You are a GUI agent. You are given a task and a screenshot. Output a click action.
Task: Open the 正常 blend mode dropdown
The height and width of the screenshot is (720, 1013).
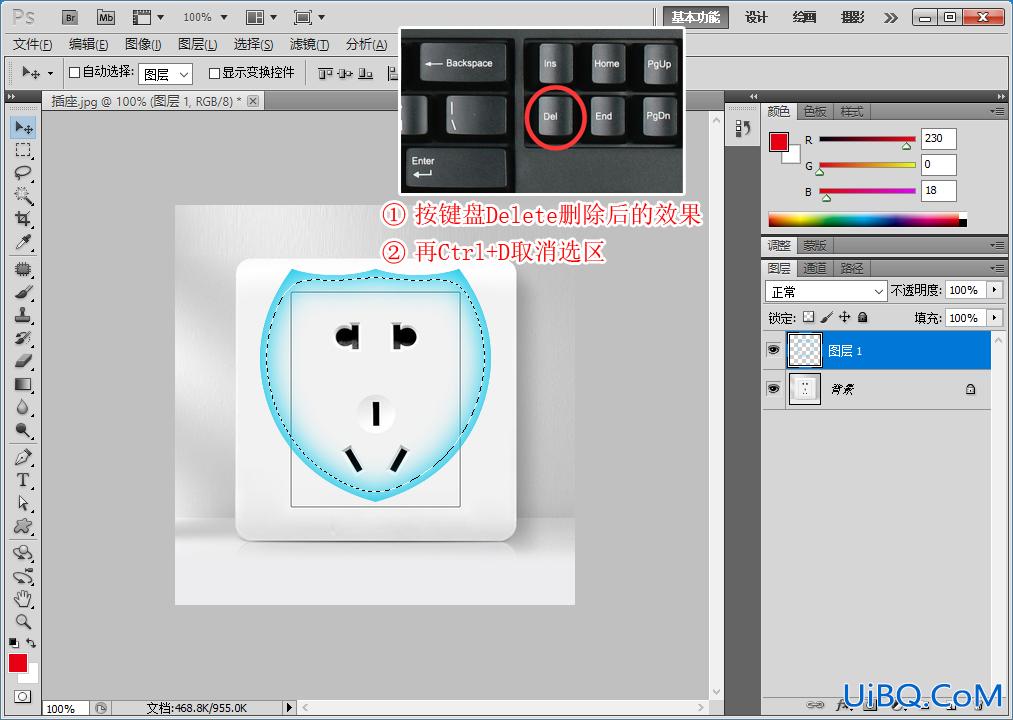tap(826, 291)
